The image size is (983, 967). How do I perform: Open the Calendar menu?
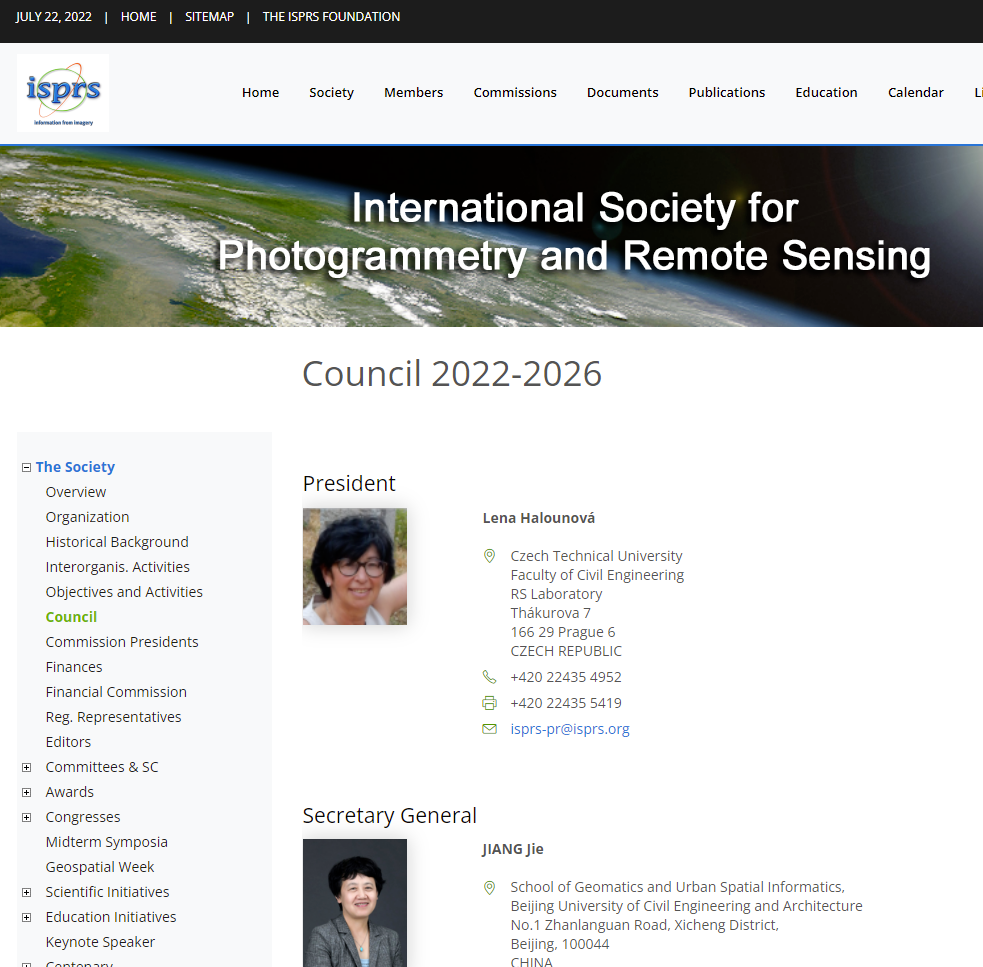916,92
